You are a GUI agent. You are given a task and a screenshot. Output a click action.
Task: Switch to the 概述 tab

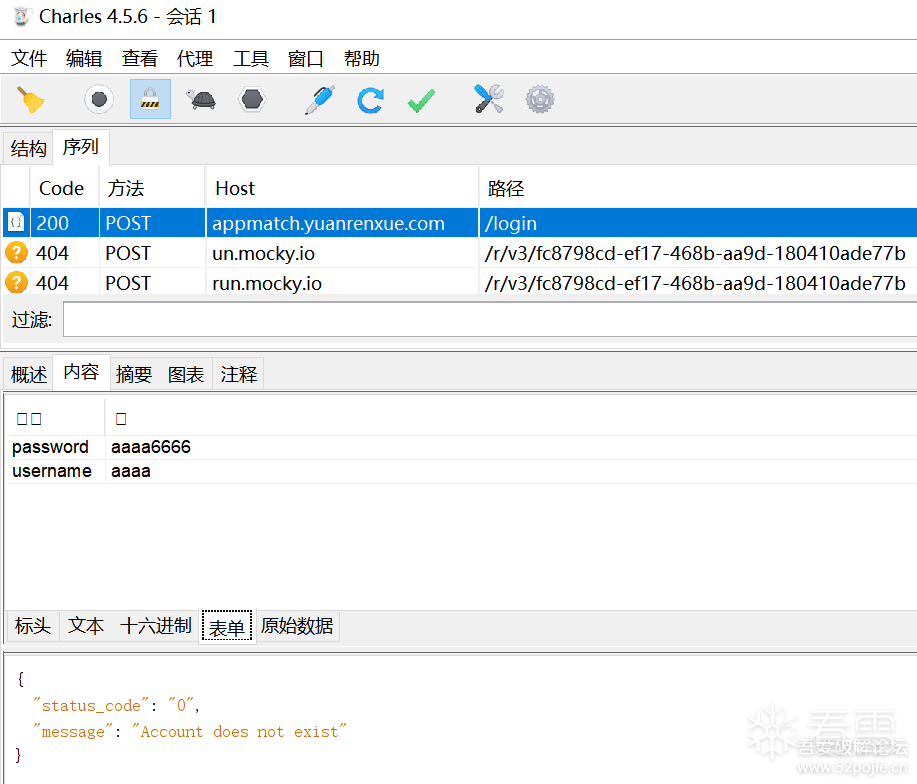tap(29, 374)
